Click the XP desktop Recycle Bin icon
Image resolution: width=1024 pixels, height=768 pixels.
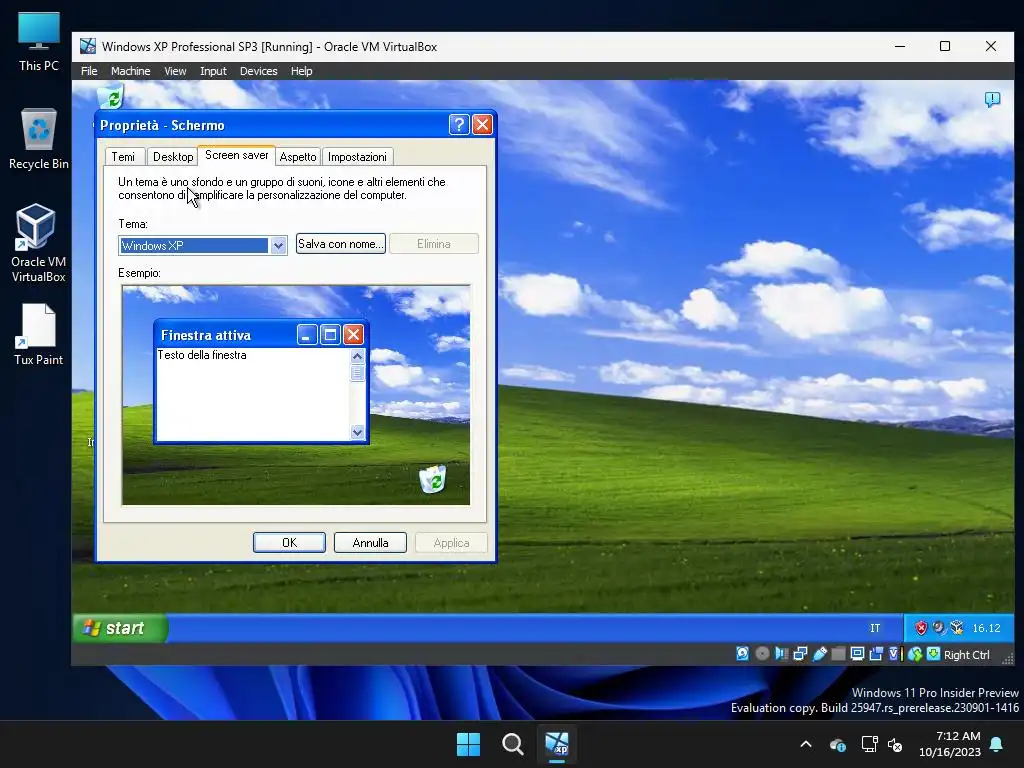111,97
